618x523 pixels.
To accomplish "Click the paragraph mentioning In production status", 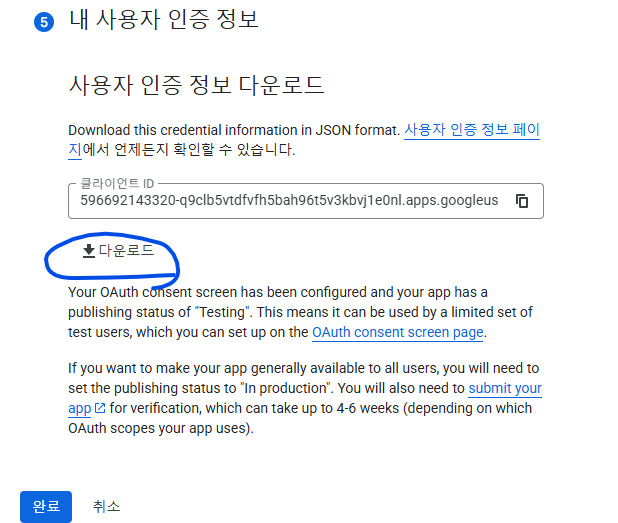I will pos(305,398).
